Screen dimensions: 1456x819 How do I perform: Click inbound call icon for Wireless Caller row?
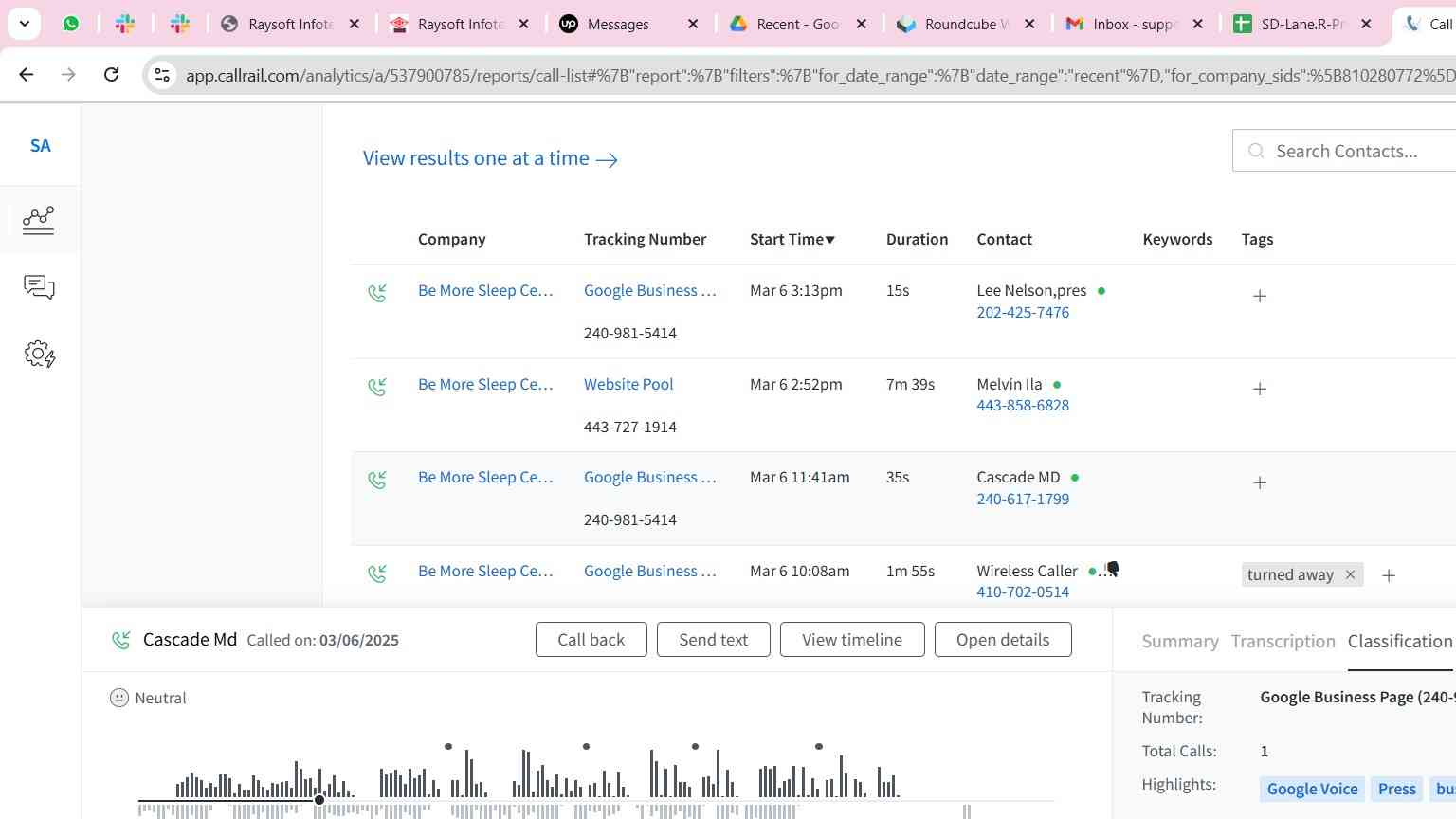click(x=377, y=573)
